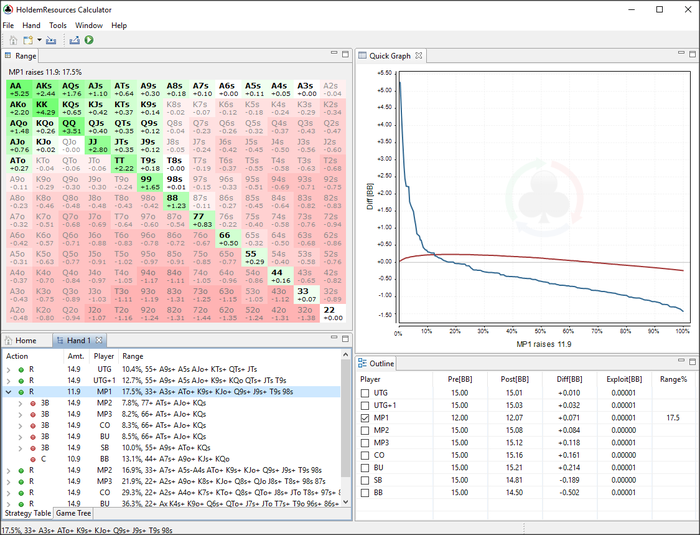Select the 72o cell in range grid
The height and width of the screenshot is (535, 700).
(x=200, y=313)
